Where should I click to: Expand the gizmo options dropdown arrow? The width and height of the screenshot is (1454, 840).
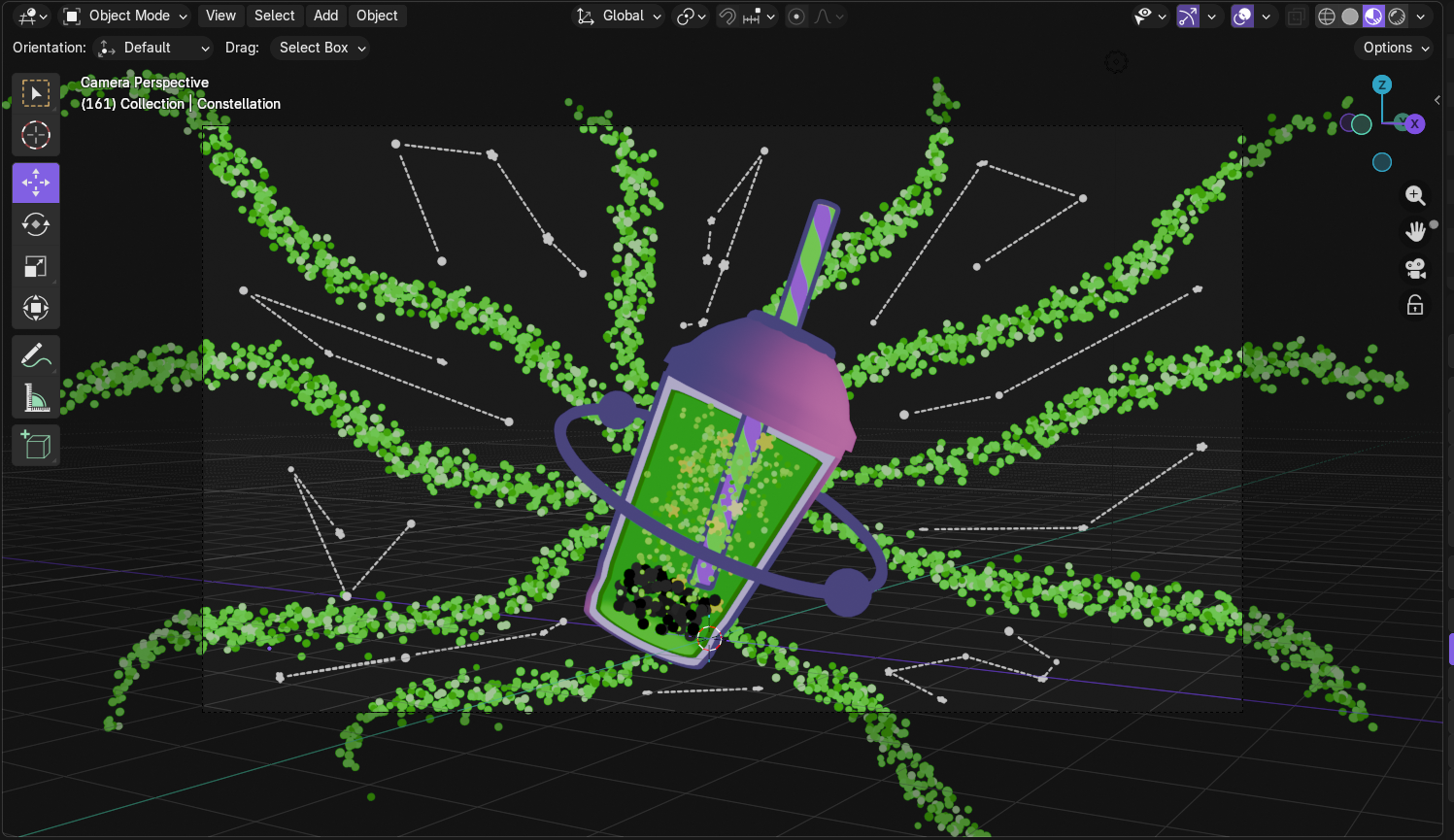(x=1211, y=16)
